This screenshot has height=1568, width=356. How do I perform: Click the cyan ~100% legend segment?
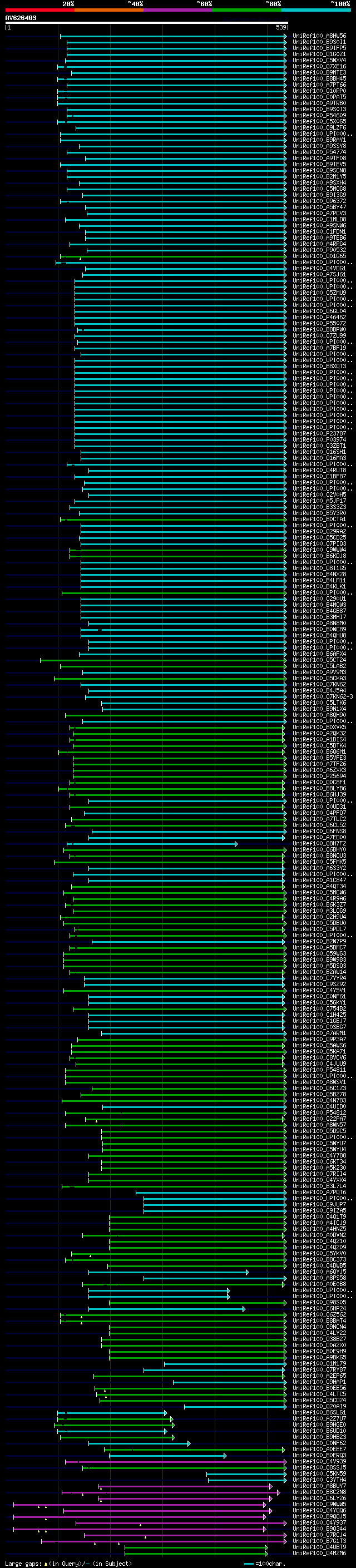[x=317, y=10]
